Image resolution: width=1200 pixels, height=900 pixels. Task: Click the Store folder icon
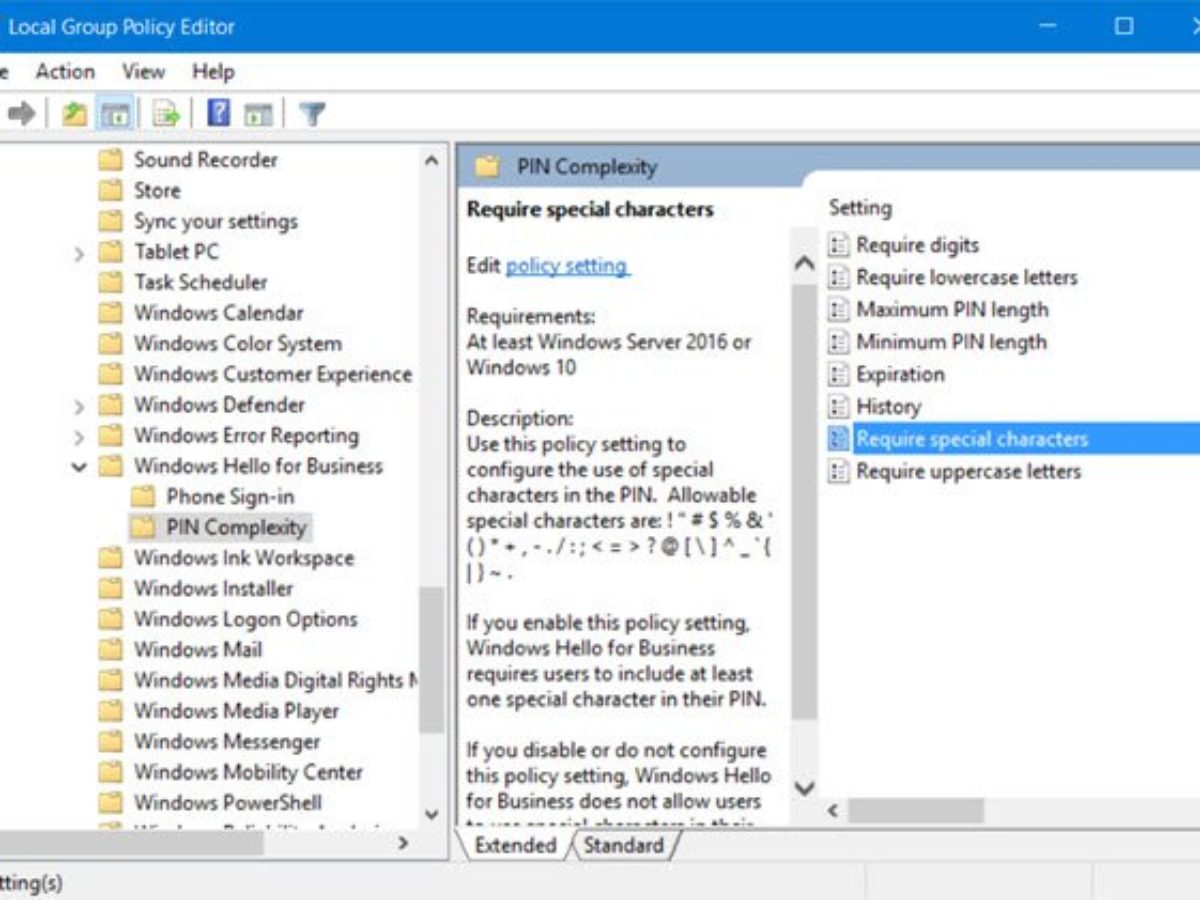[x=111, y=190]
